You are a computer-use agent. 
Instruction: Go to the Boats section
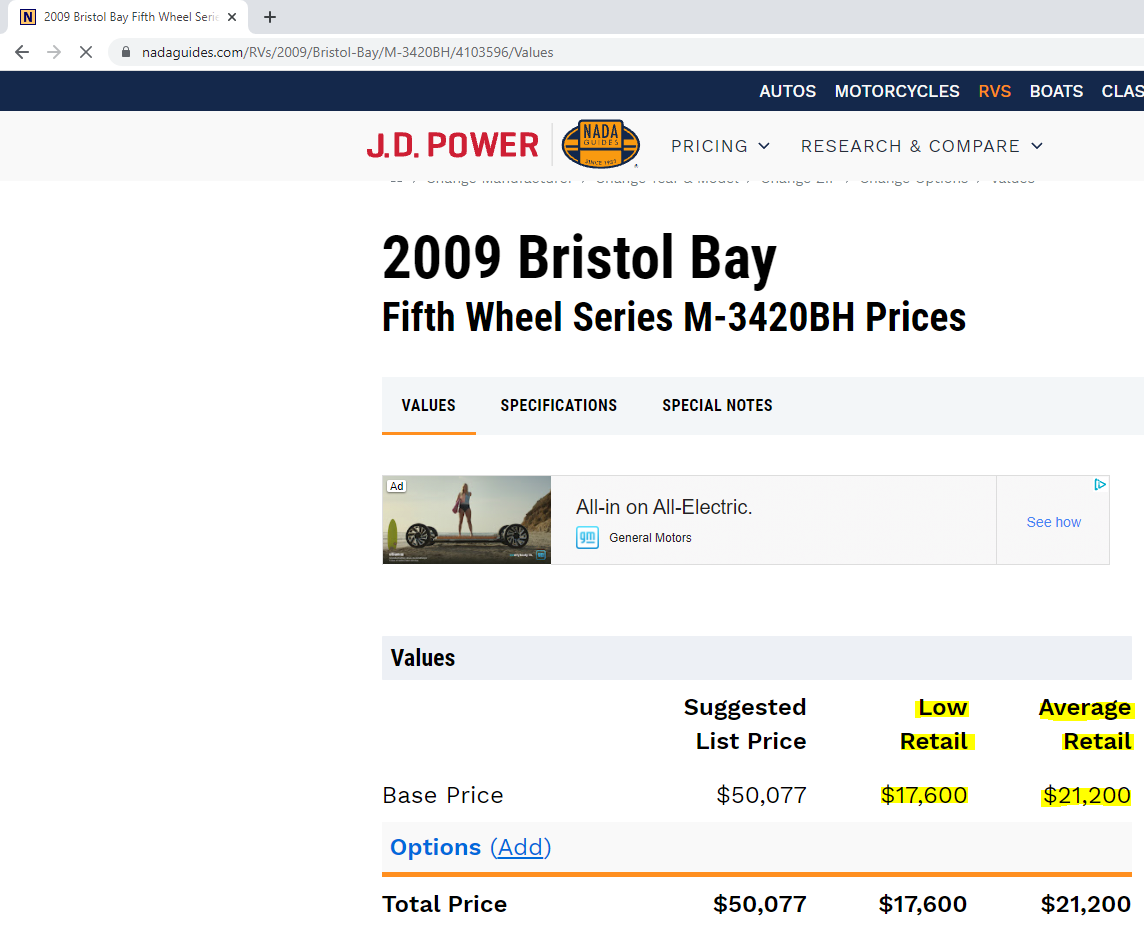point(1056,91)
